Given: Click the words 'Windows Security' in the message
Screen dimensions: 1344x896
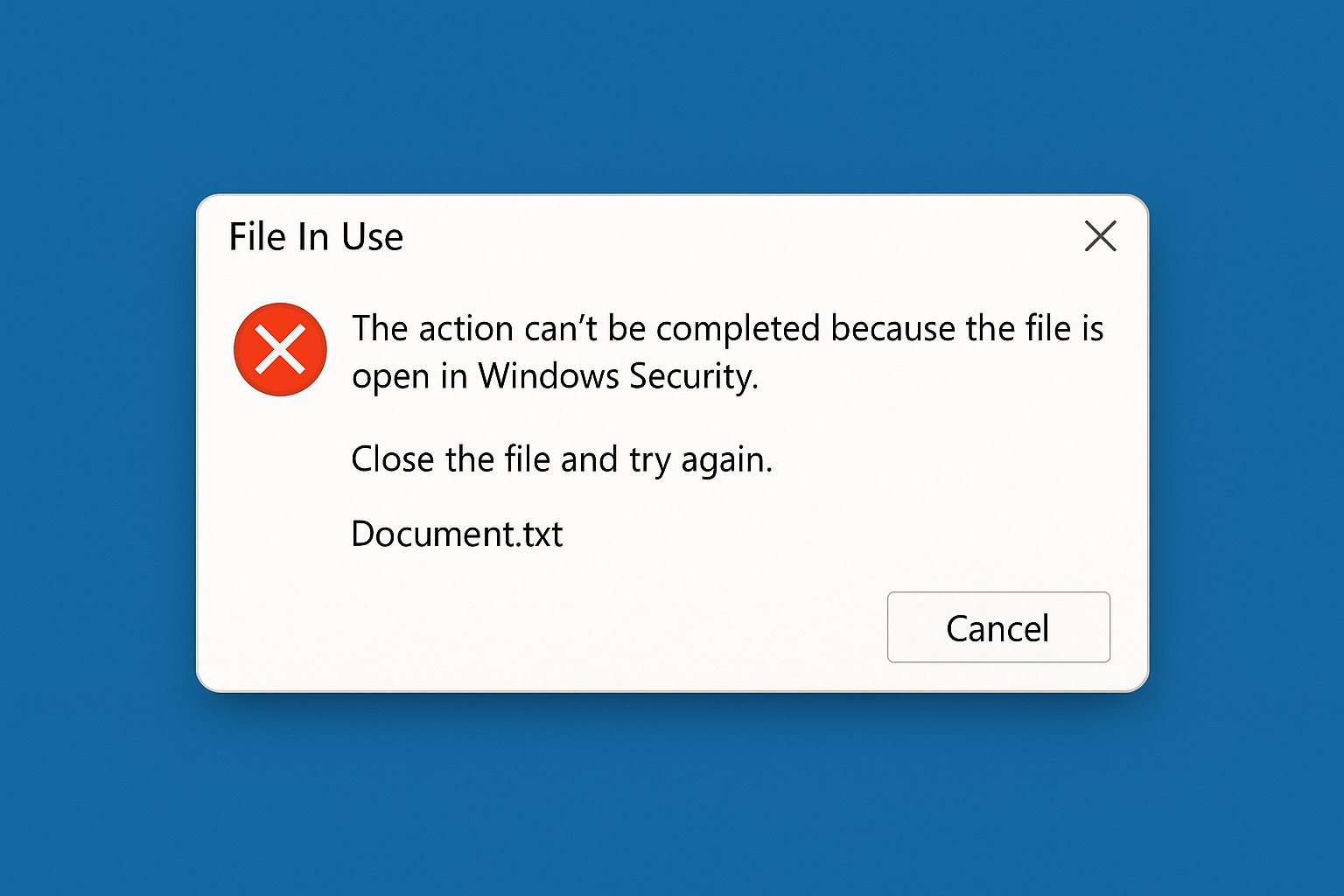Looking at the screenshot, I should pos(618,376).
